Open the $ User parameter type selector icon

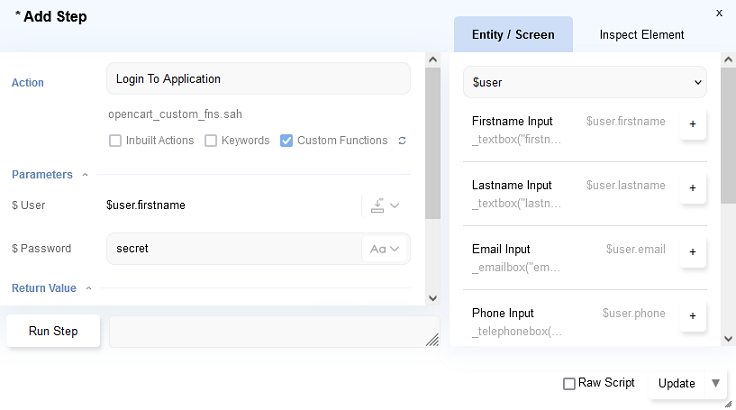384,206
